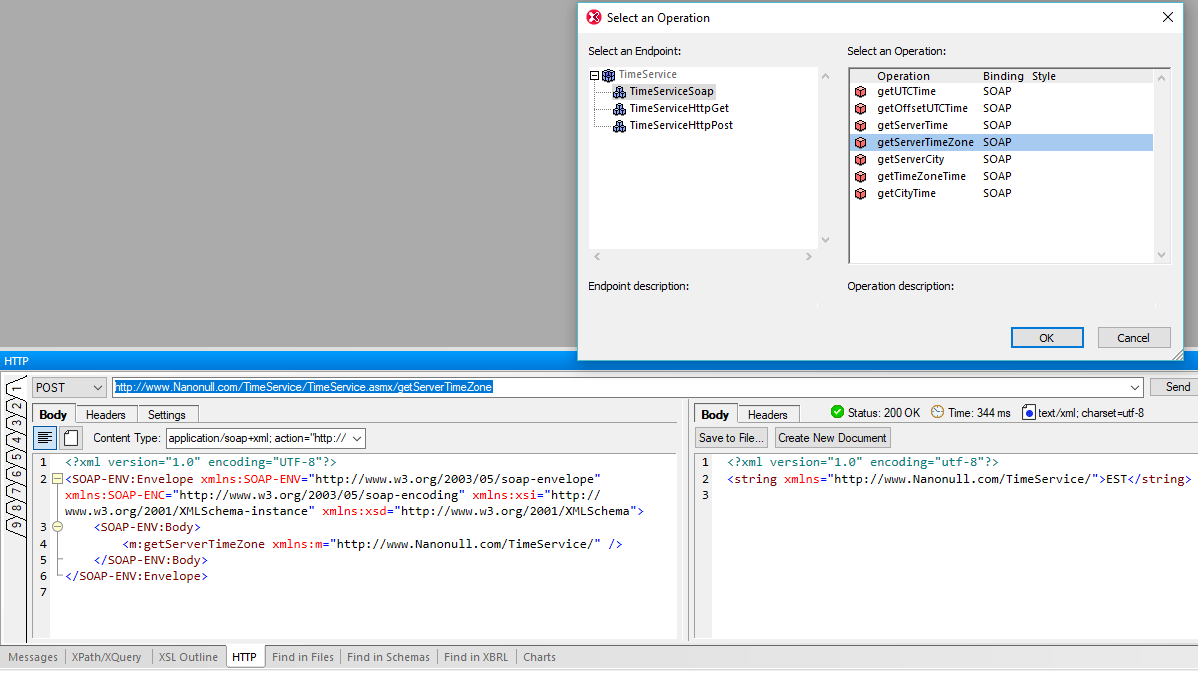Click the TimeService root node icon
The image size is (1198, 673).
pyautogui.click(x=608, y=74)
